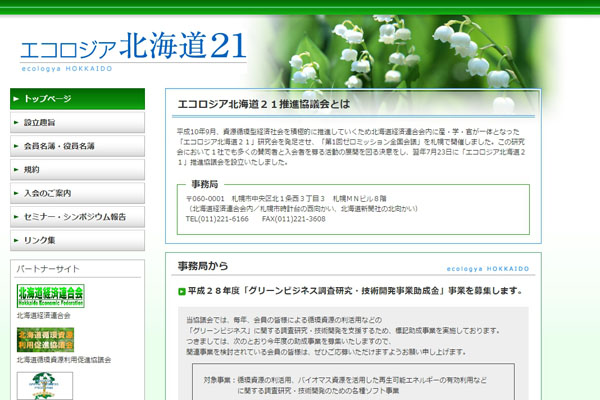Click arrow icon beside リンク集
Image resolution: width=600 pixels, height=400 pixels.
pos(16,240)
